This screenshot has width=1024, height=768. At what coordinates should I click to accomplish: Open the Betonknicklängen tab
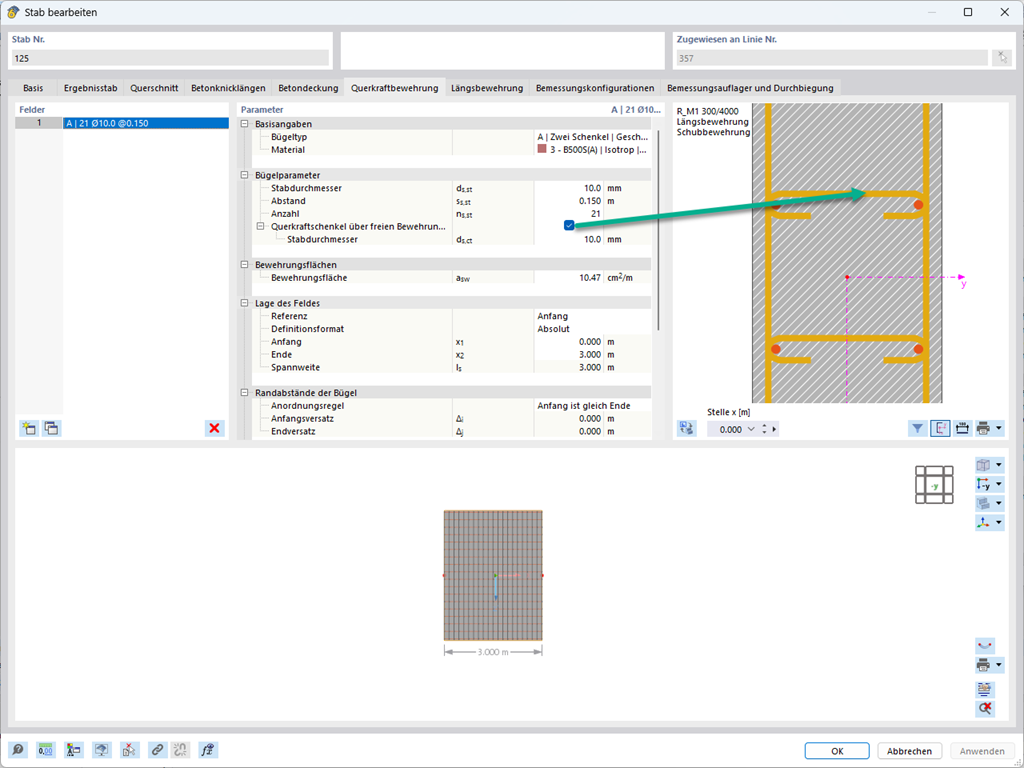click(229, 88)
